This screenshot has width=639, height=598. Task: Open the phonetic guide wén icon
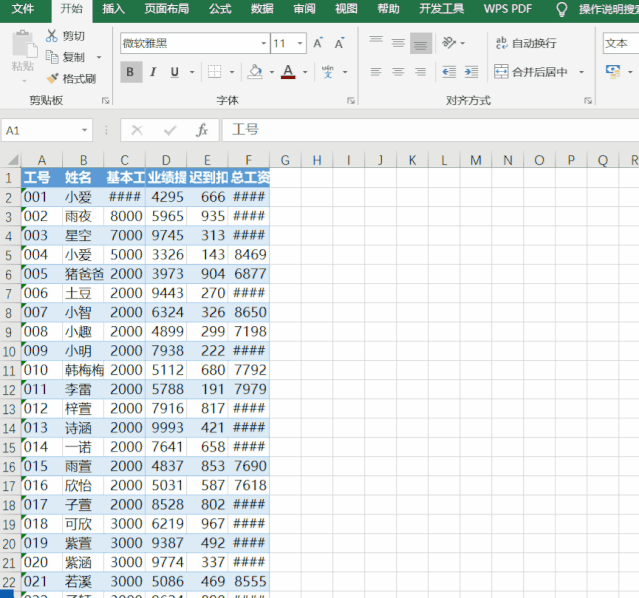328,72
